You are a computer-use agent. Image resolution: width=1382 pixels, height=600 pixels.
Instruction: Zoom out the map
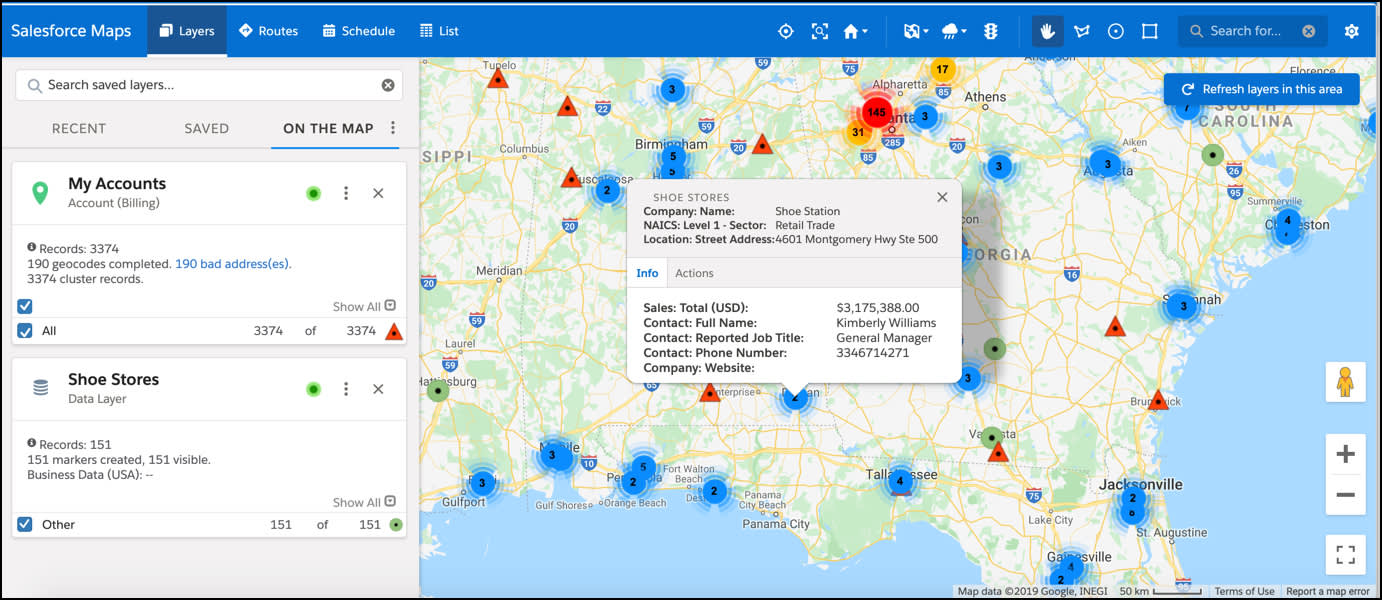[1345, 494]
